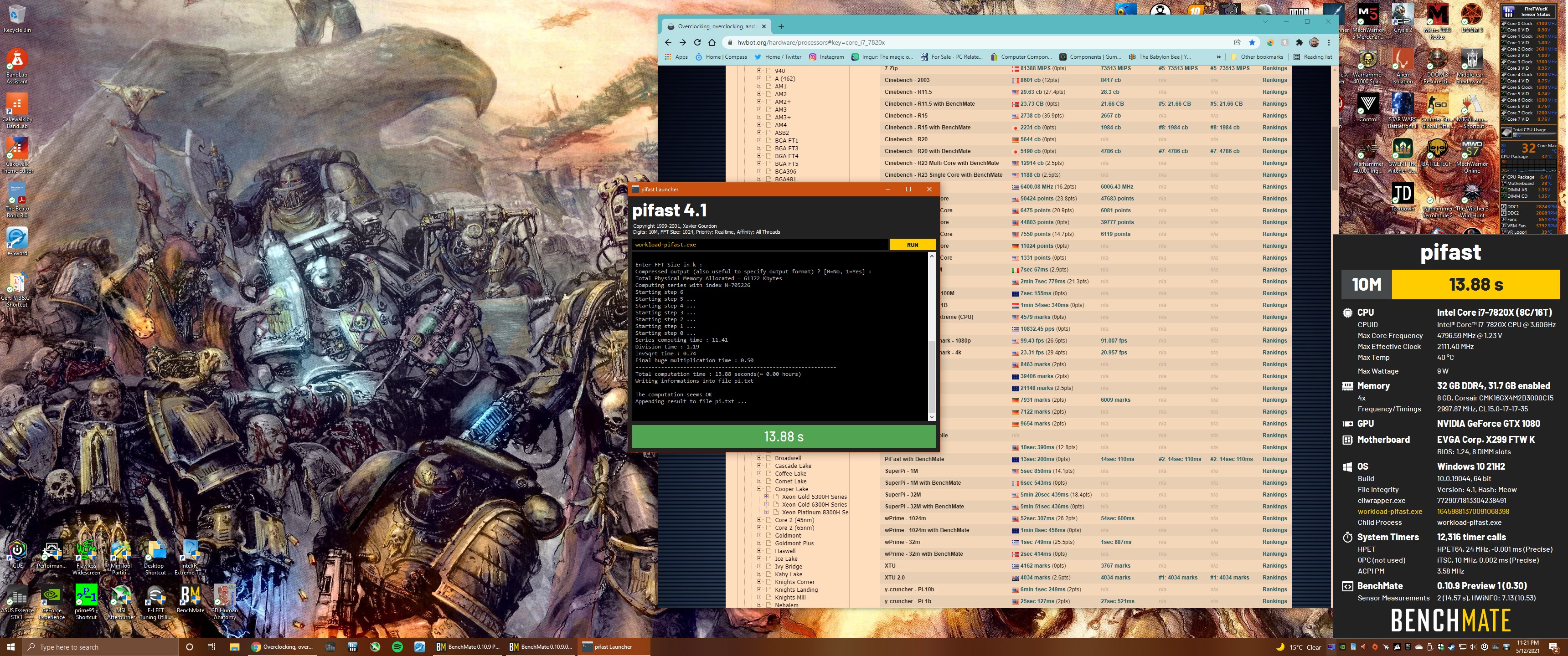Open the Recycle Bin desktop icon
1568x656 pixels.
(x=17, y=19)
